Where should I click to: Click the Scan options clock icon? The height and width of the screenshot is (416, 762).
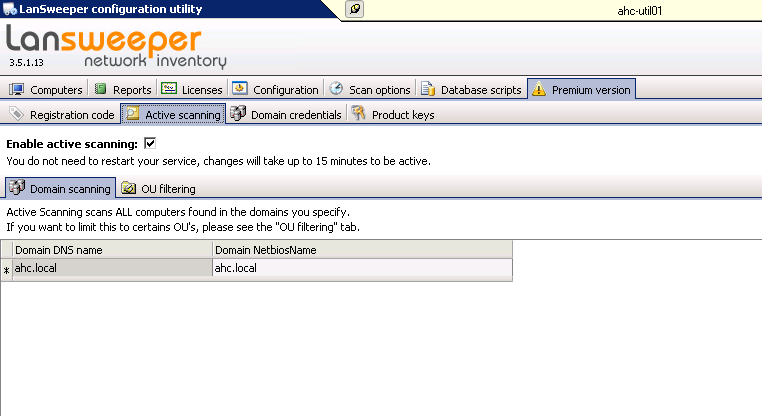click(x=337, y=90)
